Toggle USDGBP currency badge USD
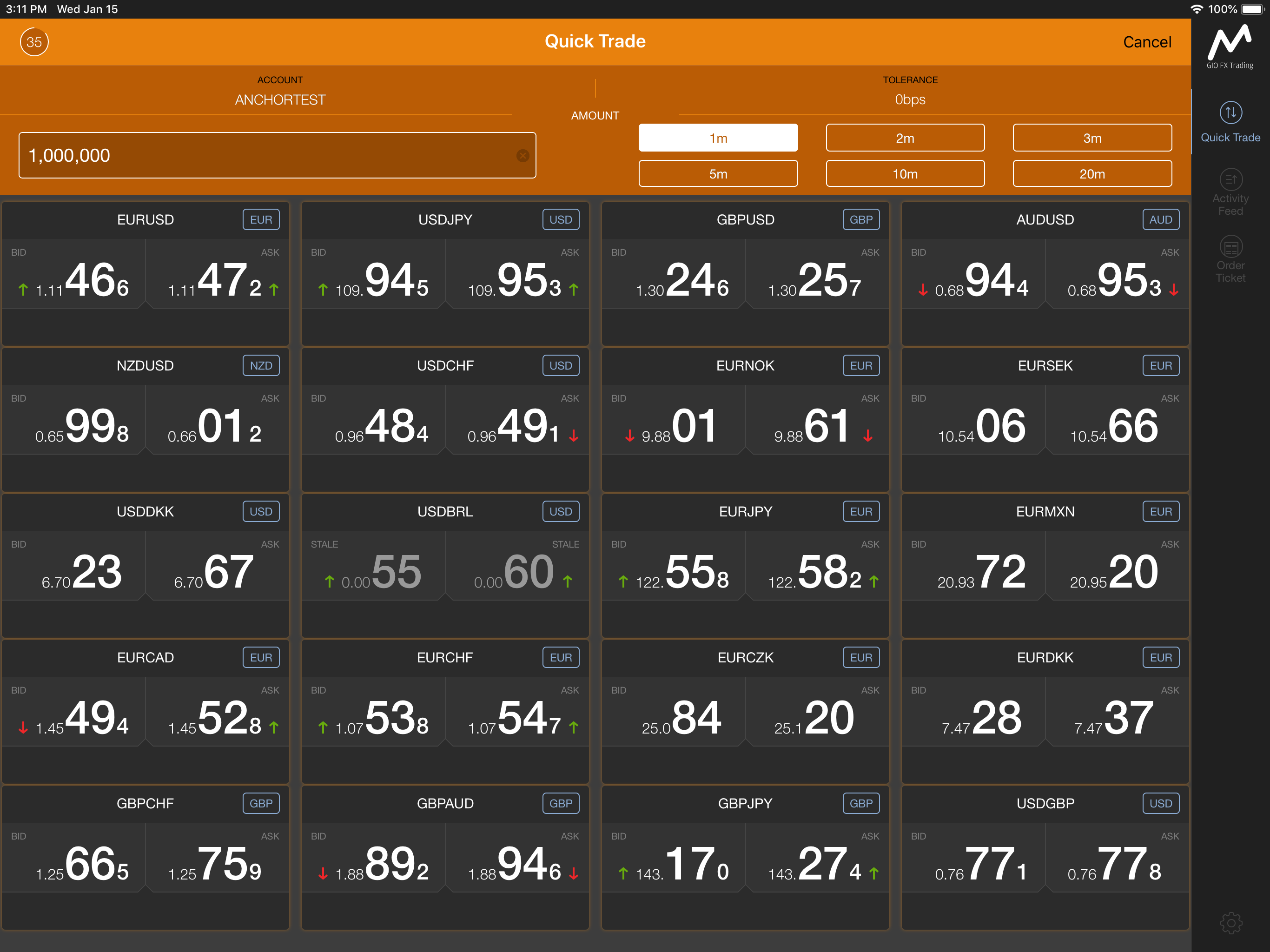1270x952 pixels. [1161, 803]
